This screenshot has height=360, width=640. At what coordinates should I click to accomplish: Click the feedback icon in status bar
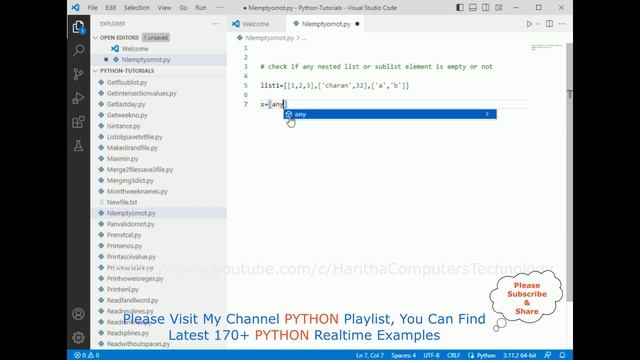click(x=548, y=355)
